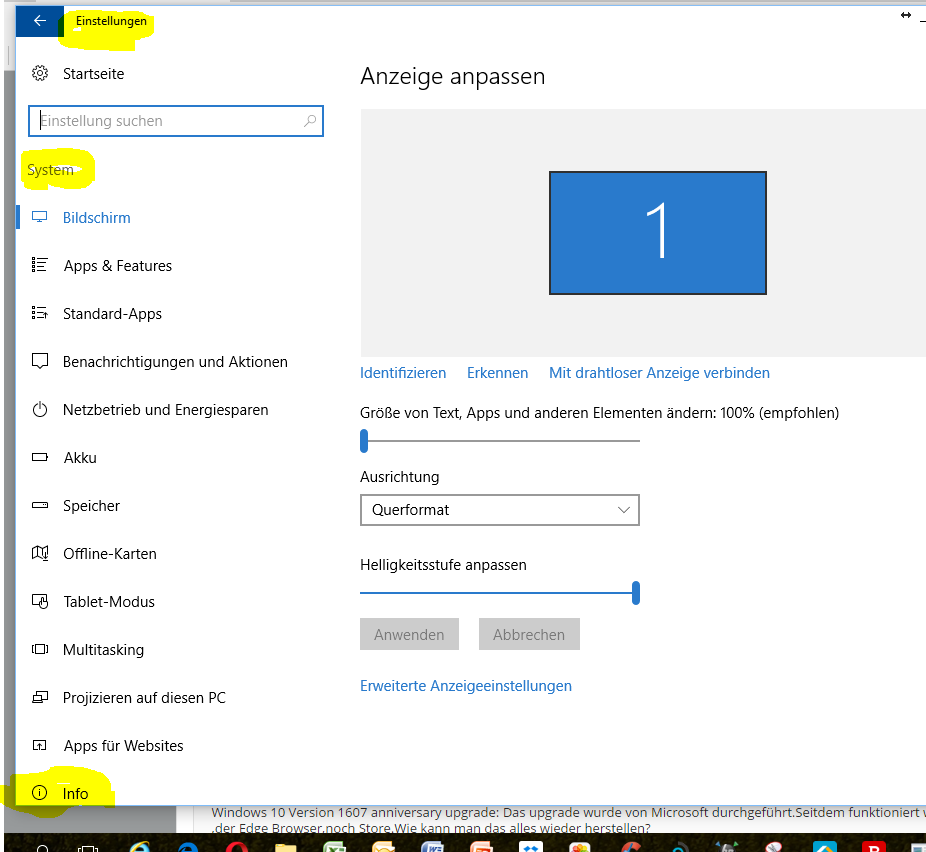The height and width of the screenshot is (852, 926).
Task: Expand the Ausrichtung Querformat dropdown
Action: (x=500, y=510)
